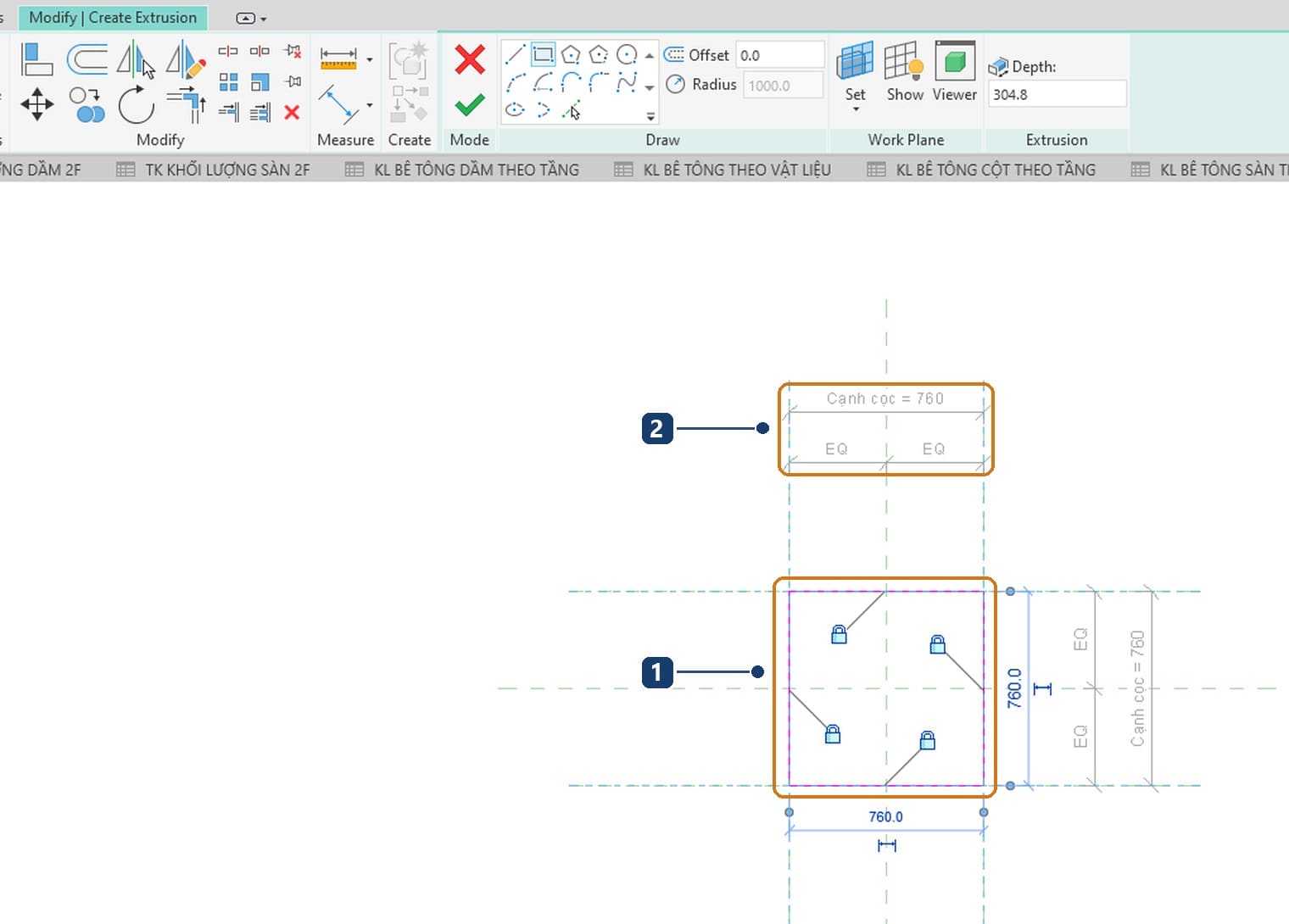Viewport: 1289px width, 924px height.
Task: Select the Rectangle draw tool
Action: tap(543, 55)
